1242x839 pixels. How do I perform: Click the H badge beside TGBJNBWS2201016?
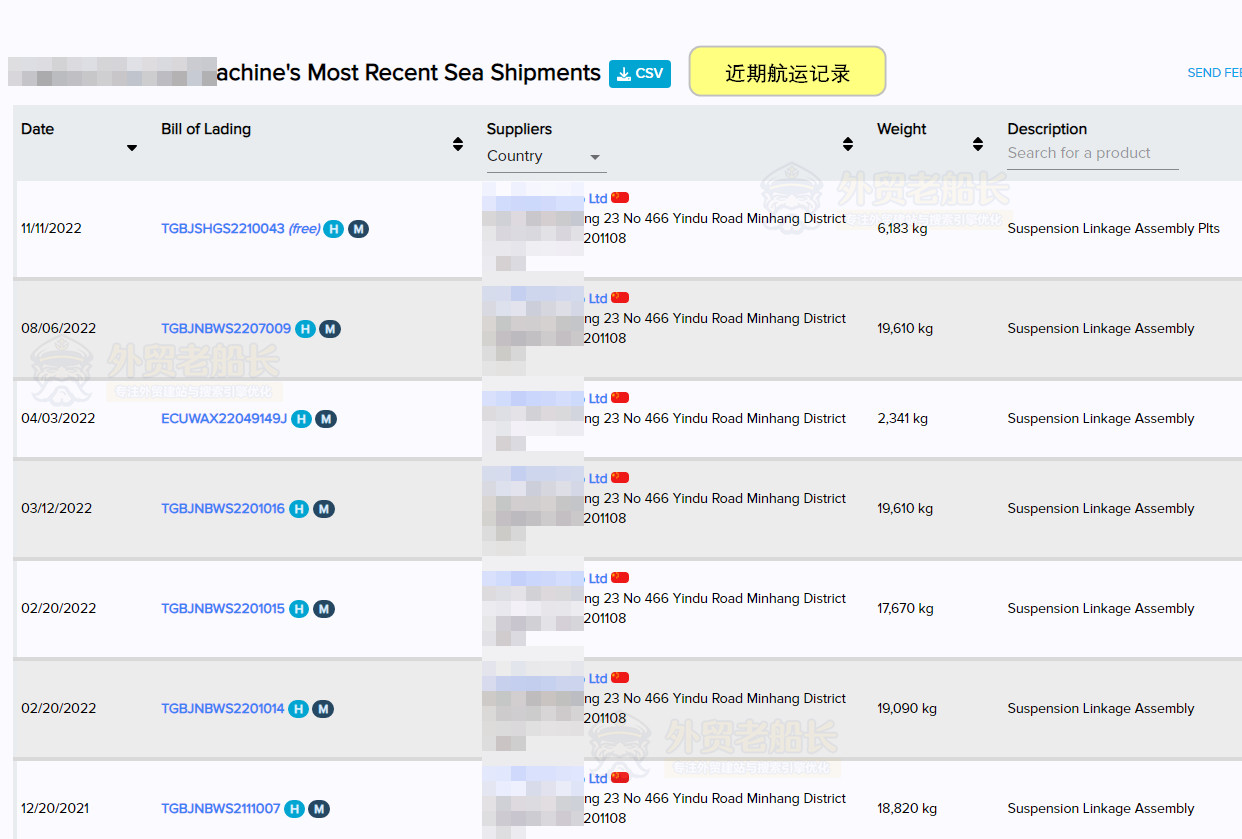pyautogui.click(x=299, y=509)
